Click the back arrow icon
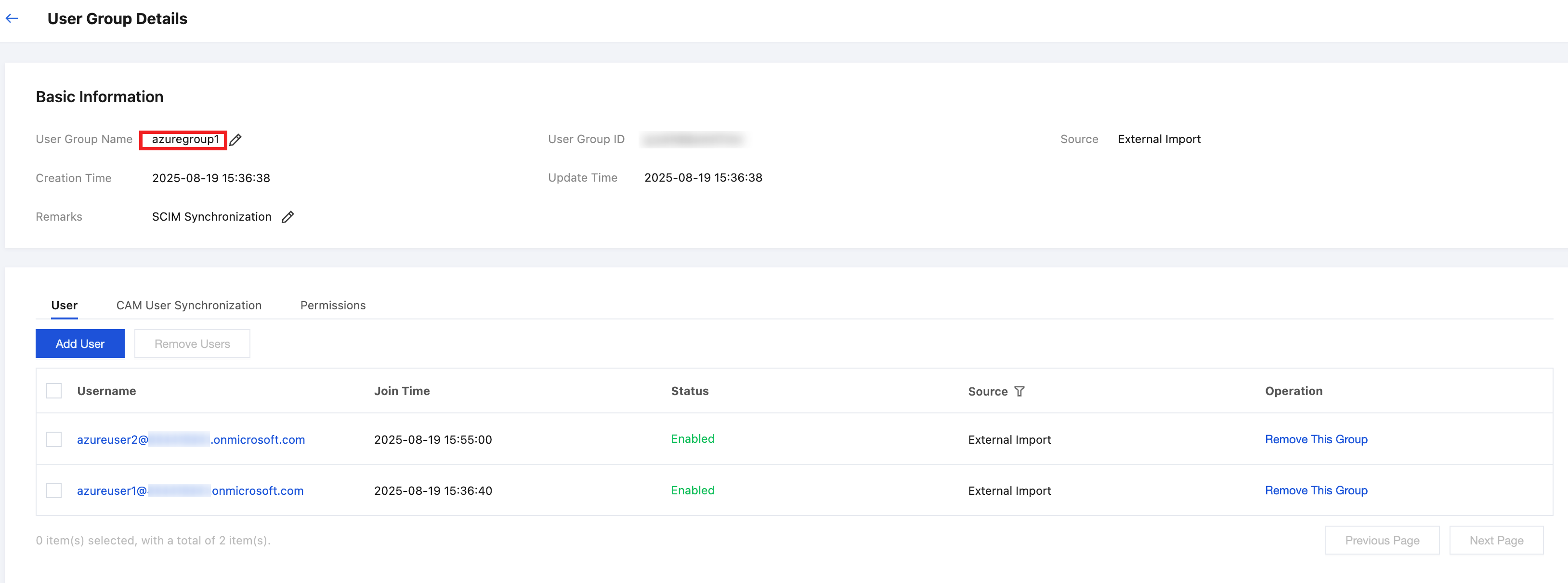The image size is (1568, 583). [12, 18]
